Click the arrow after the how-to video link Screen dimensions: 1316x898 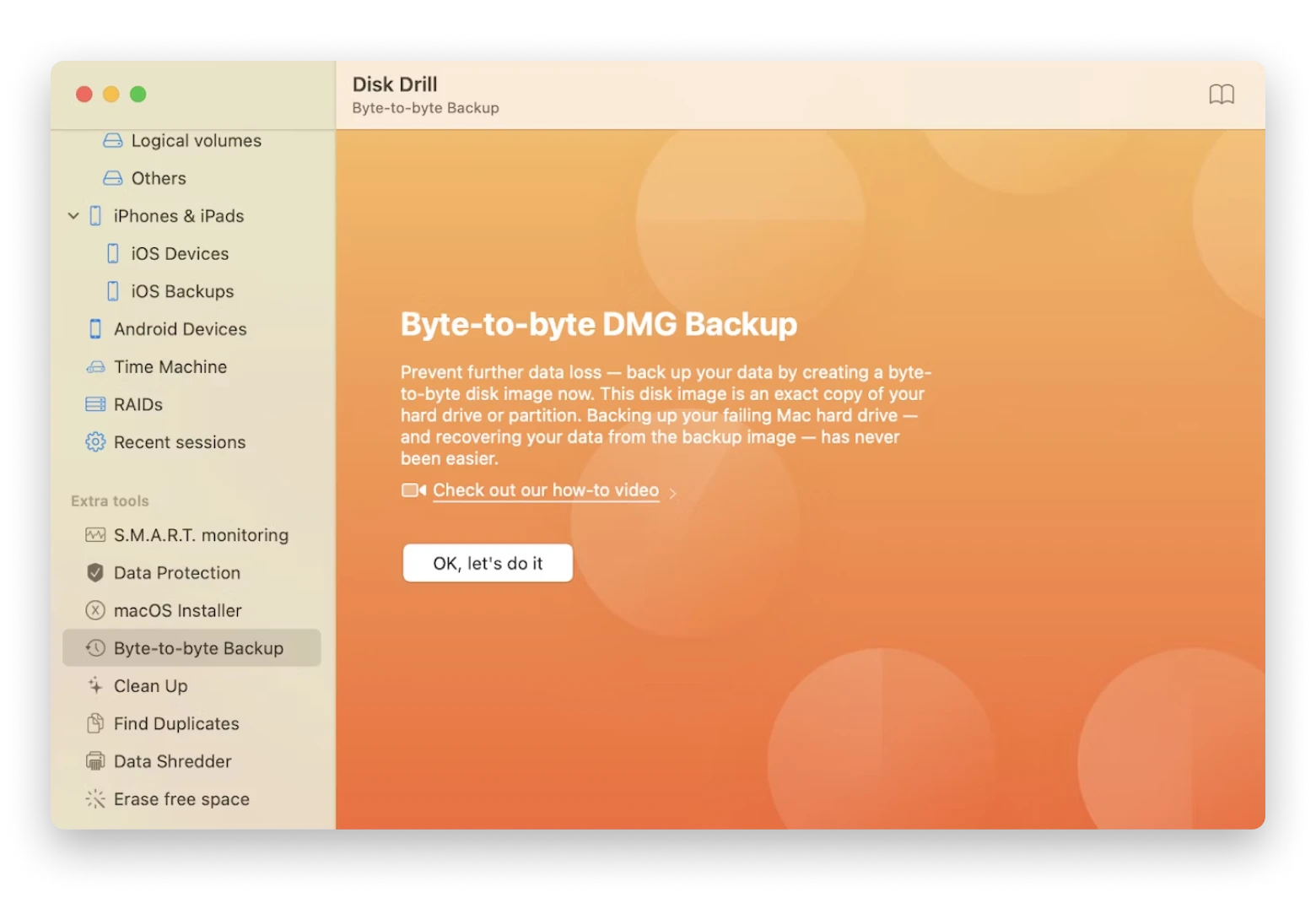tap(672, 493)
